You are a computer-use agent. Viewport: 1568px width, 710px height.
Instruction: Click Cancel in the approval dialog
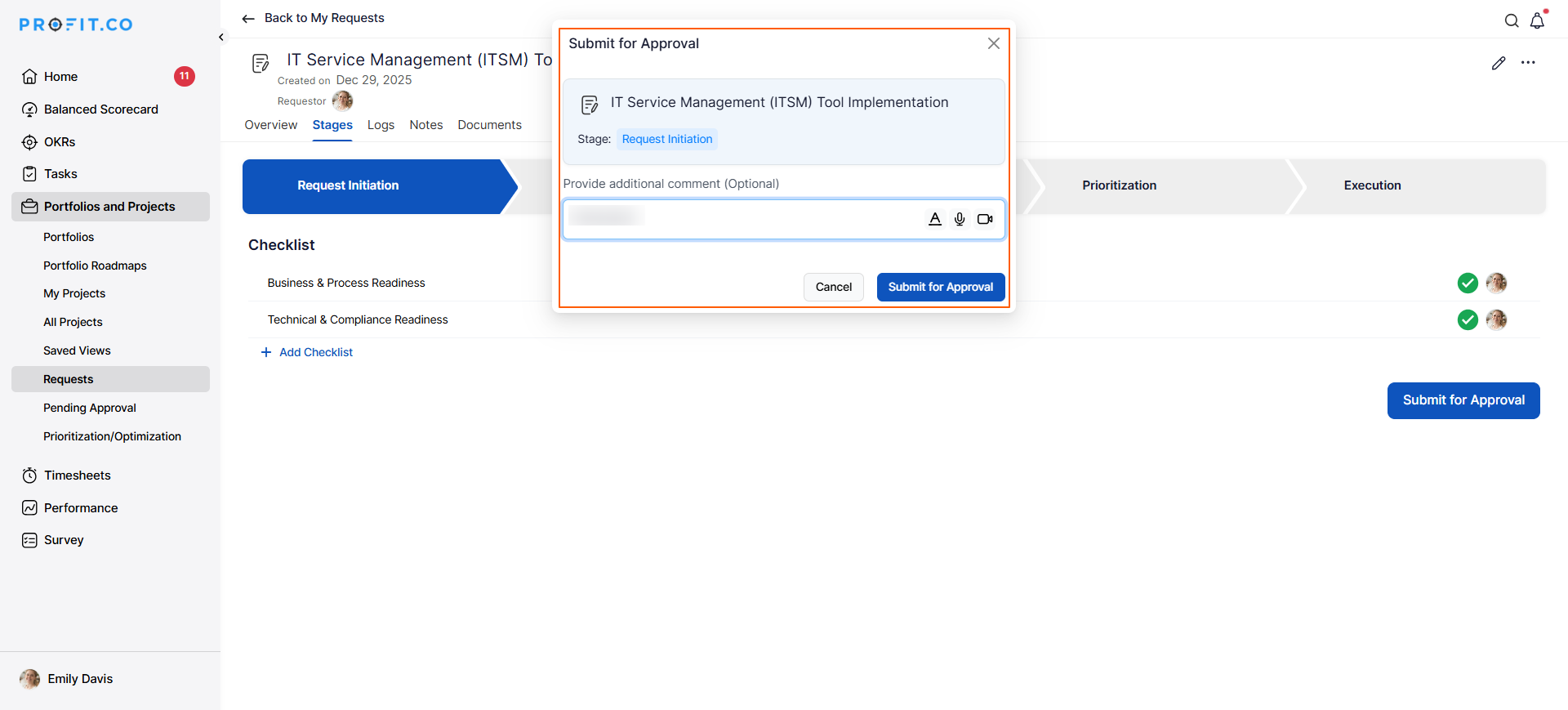(x=833, y=287)
